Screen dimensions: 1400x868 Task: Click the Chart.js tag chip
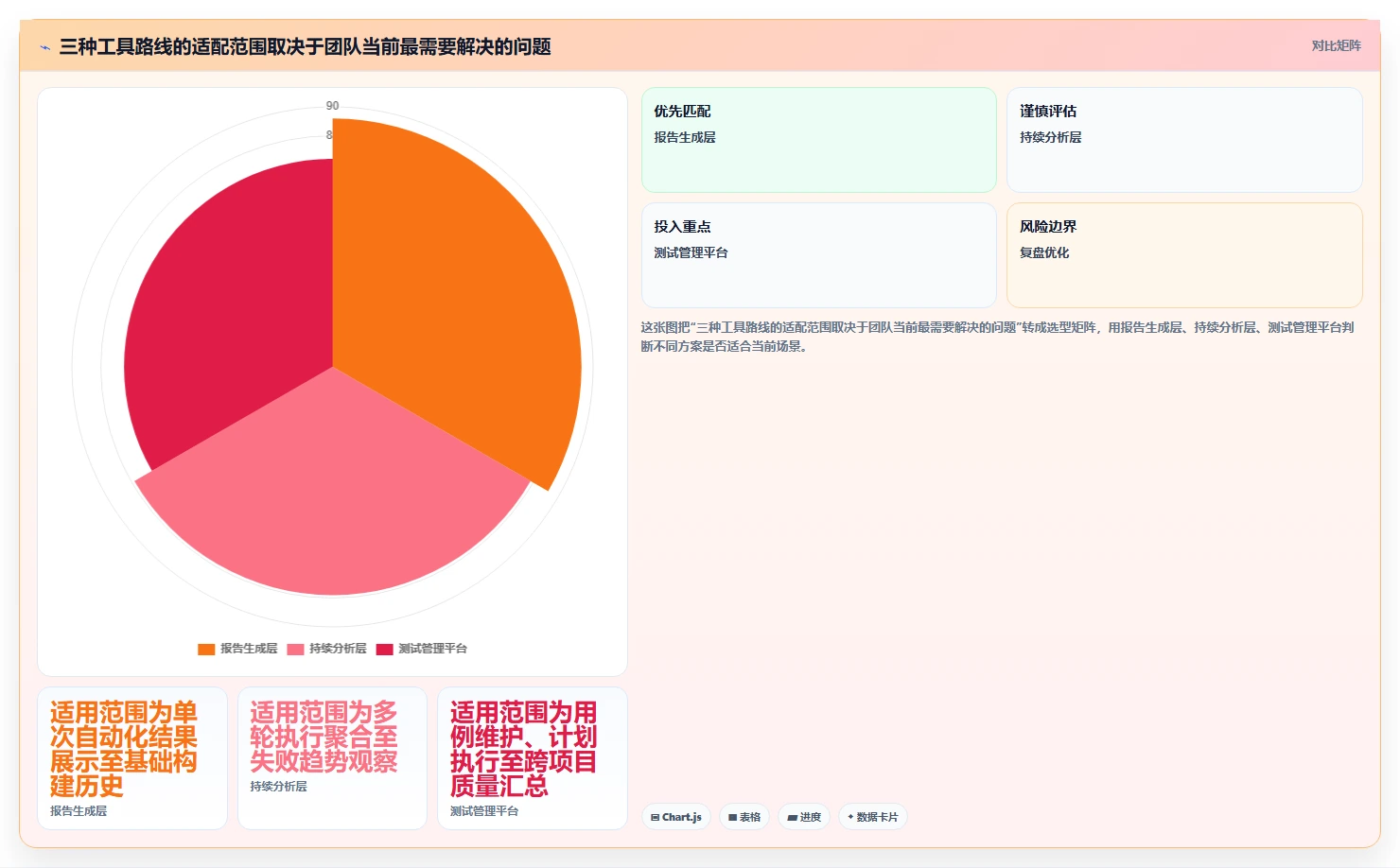[x=676, y=817]
